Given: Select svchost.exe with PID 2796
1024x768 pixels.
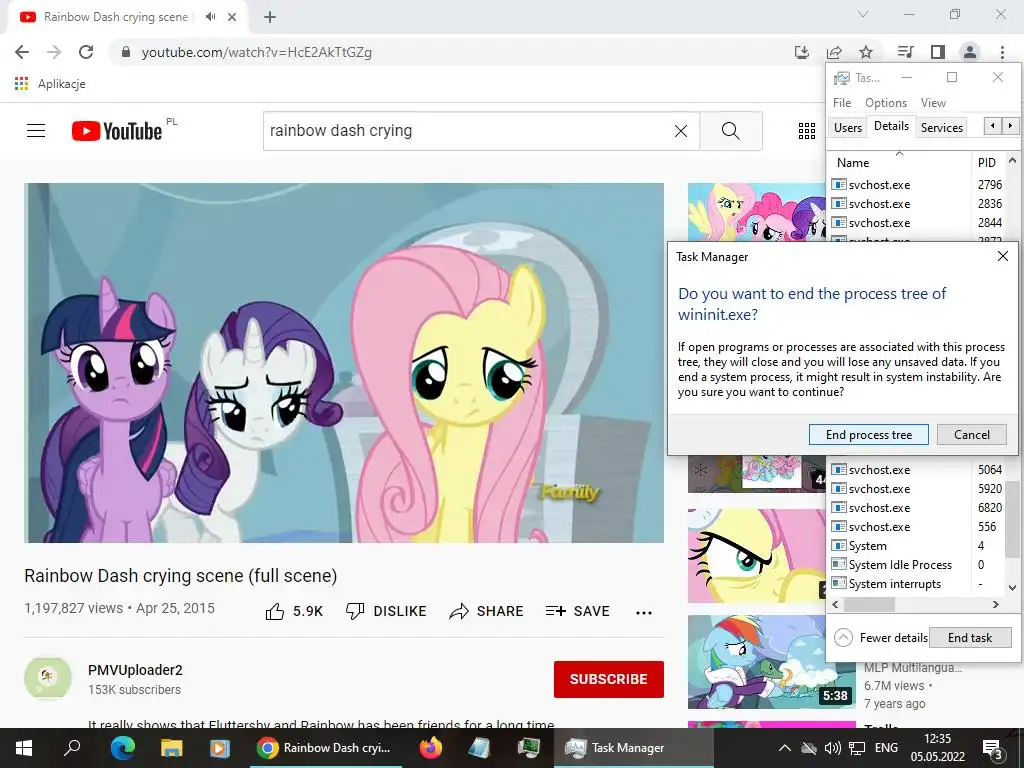Looking at the screenshot, I should point(916,185).
